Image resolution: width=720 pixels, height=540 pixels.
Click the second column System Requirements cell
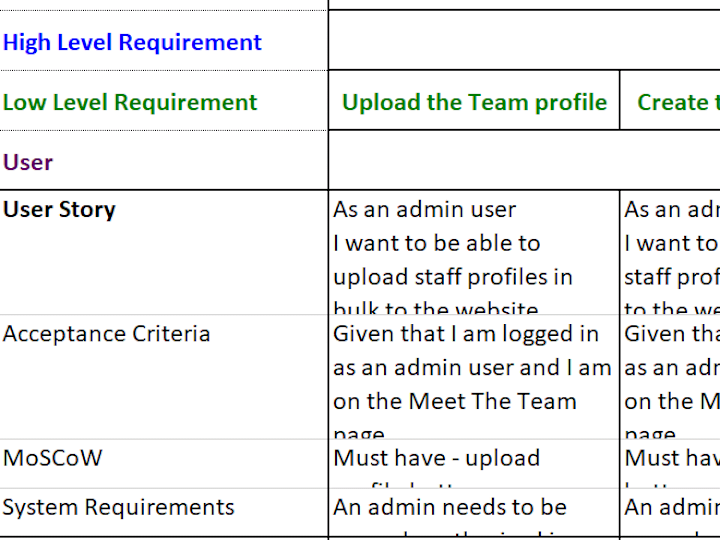670,512
